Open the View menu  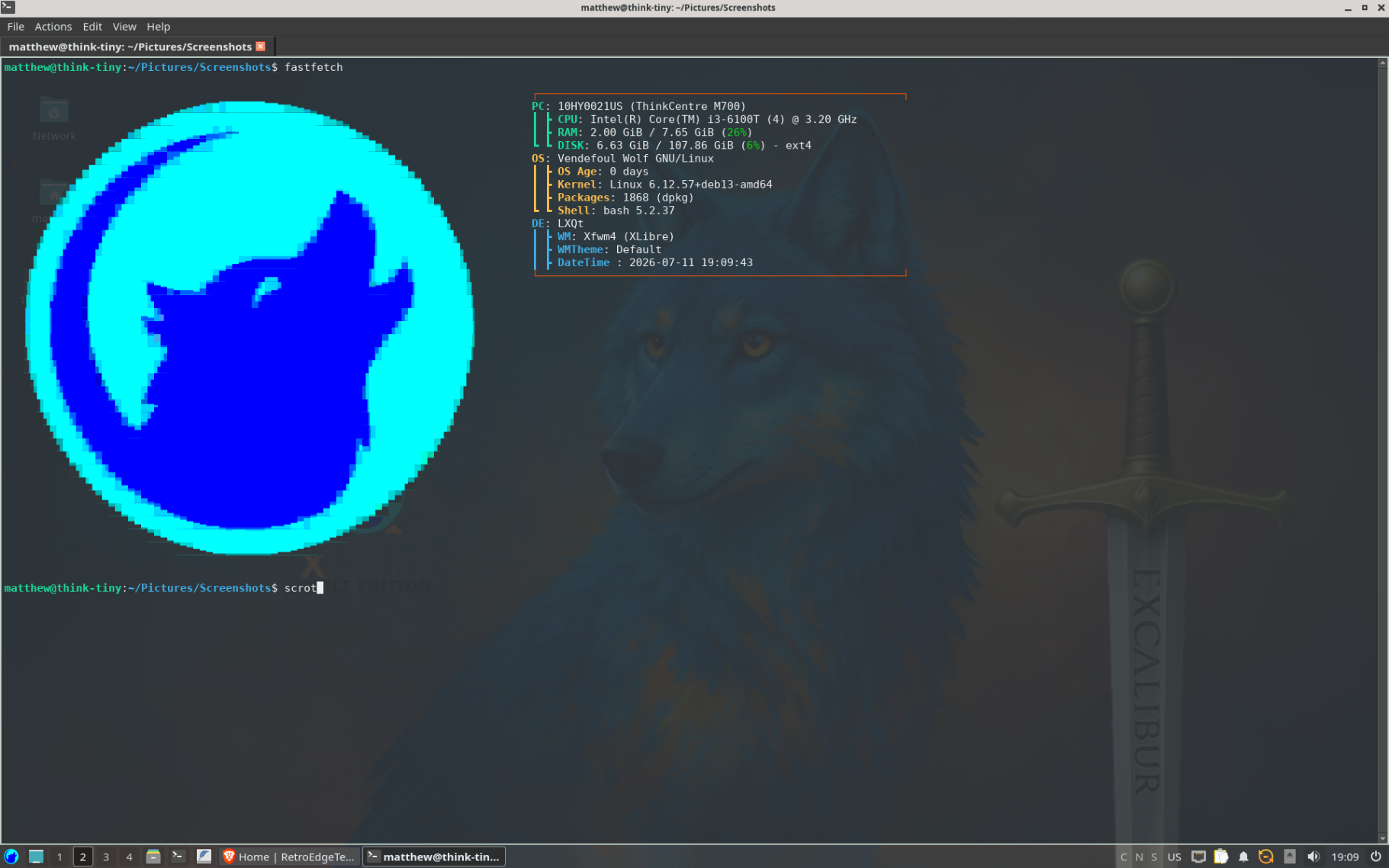[124, 27]
